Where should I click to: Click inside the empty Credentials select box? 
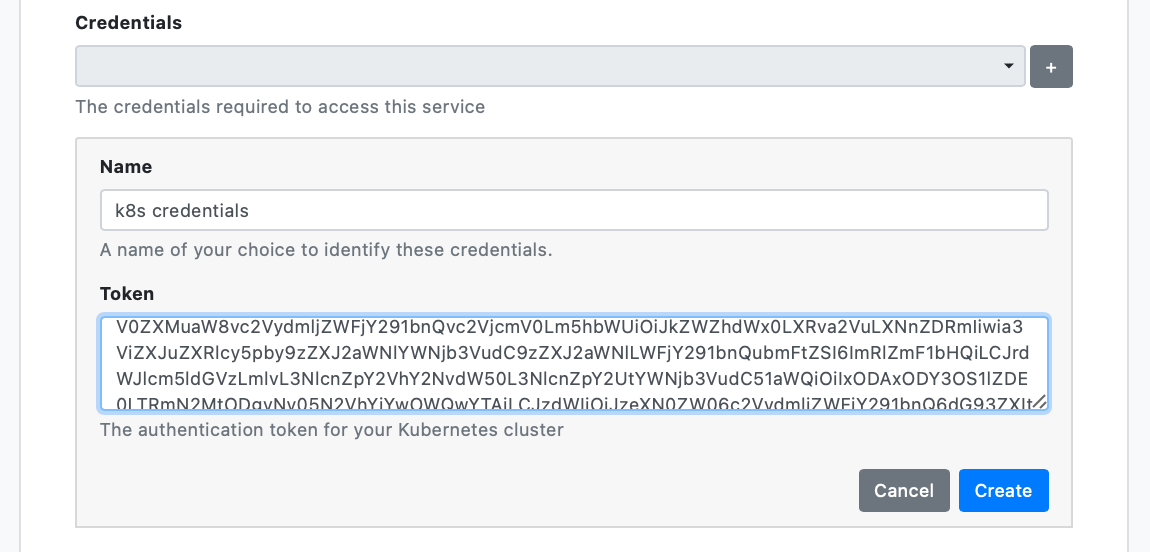point(540,67)
